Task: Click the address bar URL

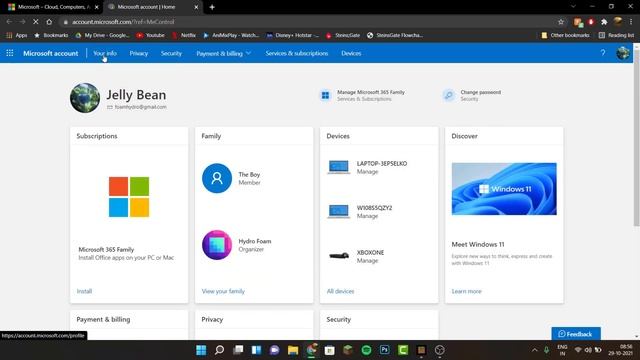Action: 123,22
